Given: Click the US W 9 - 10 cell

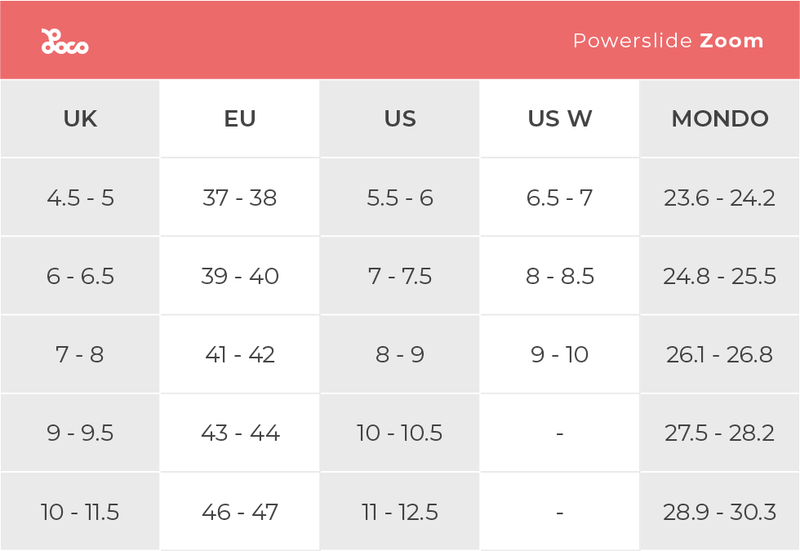Looking at the screenshot, I should pos(560,355).
